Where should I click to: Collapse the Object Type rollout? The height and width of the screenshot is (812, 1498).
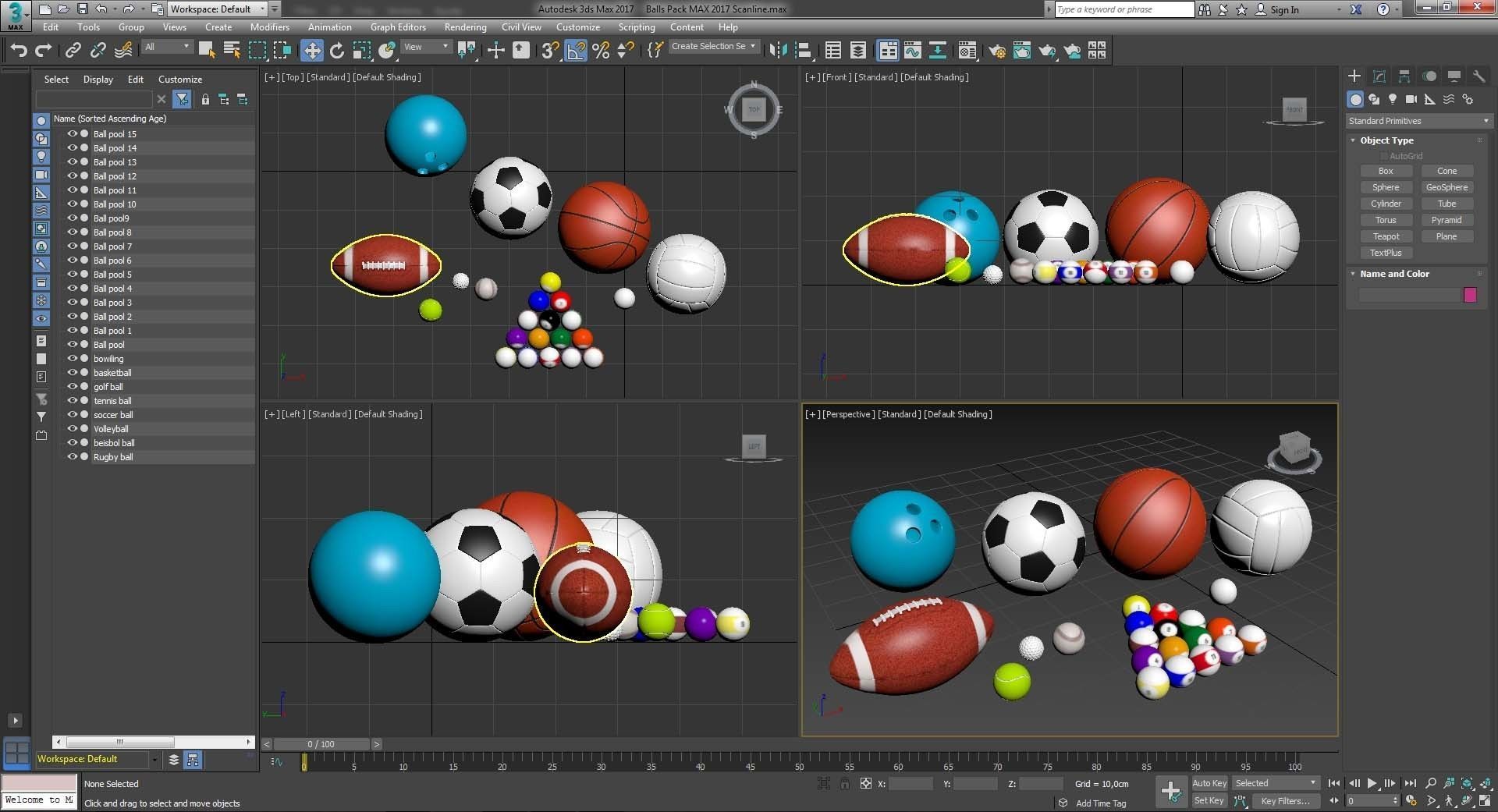[x=1386, y=140]
